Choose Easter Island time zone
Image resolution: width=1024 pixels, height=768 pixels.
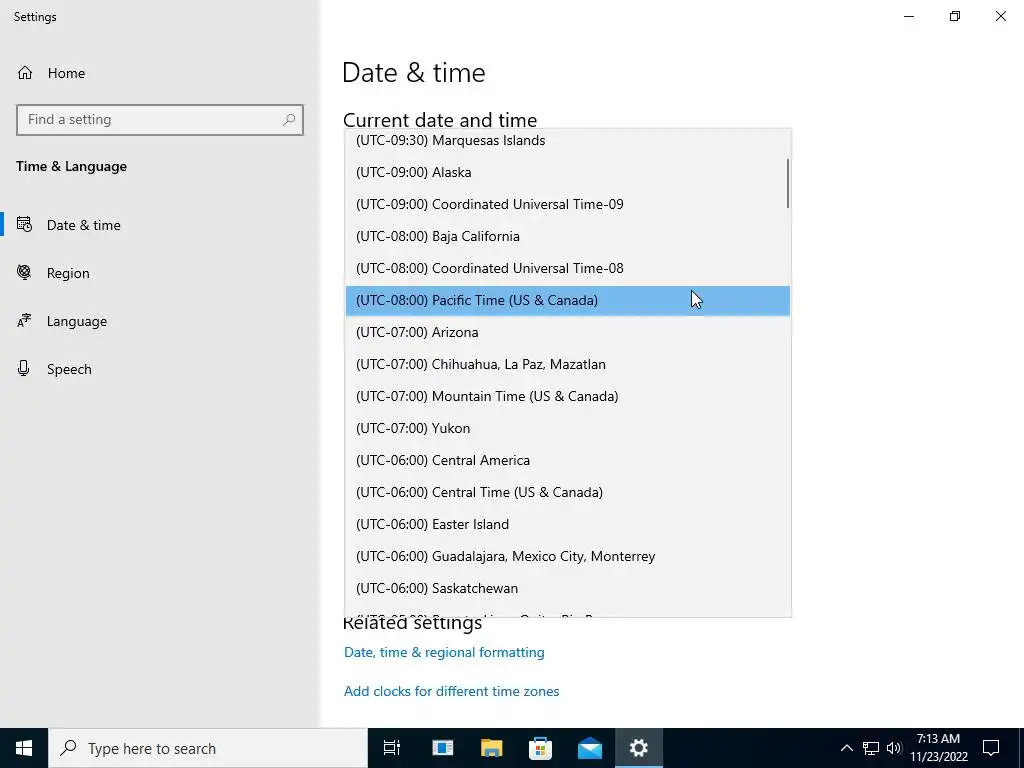tap(568, 524)
